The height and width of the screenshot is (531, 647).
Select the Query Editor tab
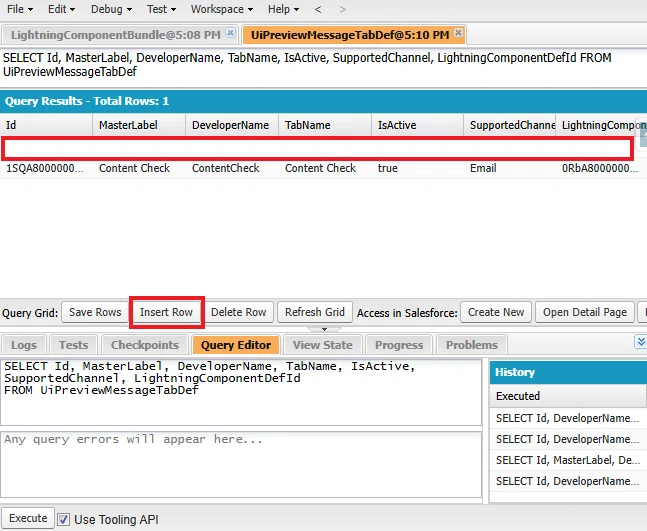click(236, 345)
